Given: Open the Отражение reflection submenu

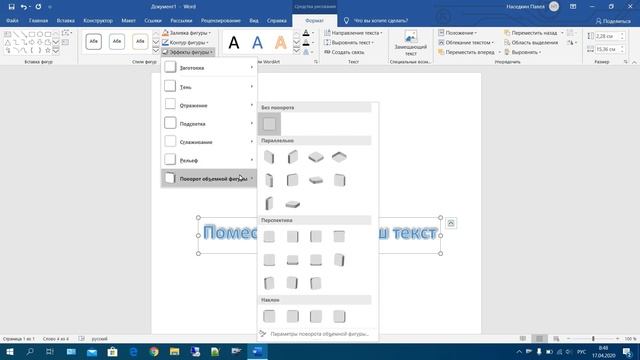Looking at the screenshot, I should [x=209, y=105].
